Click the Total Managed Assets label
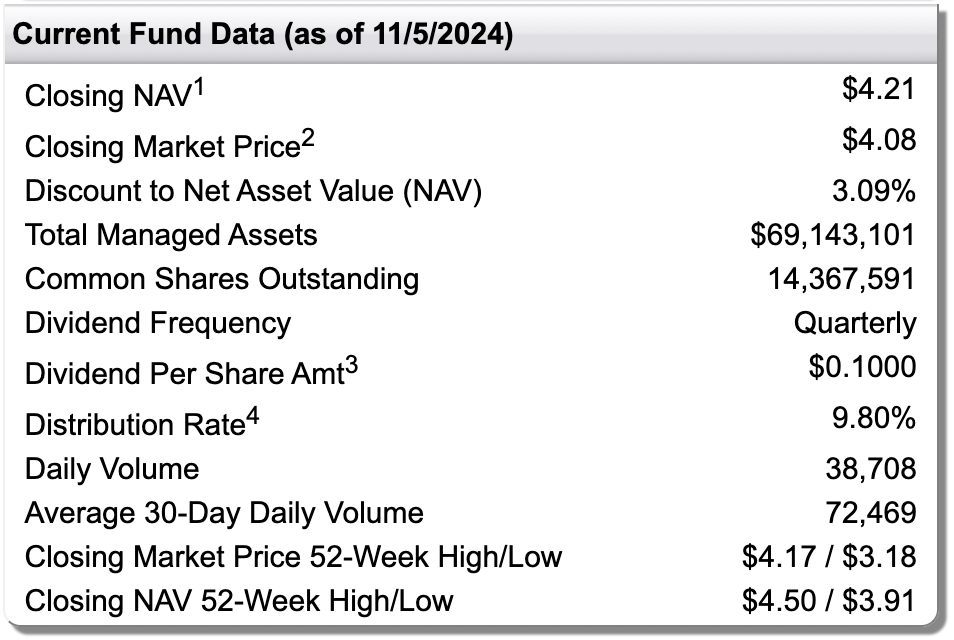 coord(171,235)
